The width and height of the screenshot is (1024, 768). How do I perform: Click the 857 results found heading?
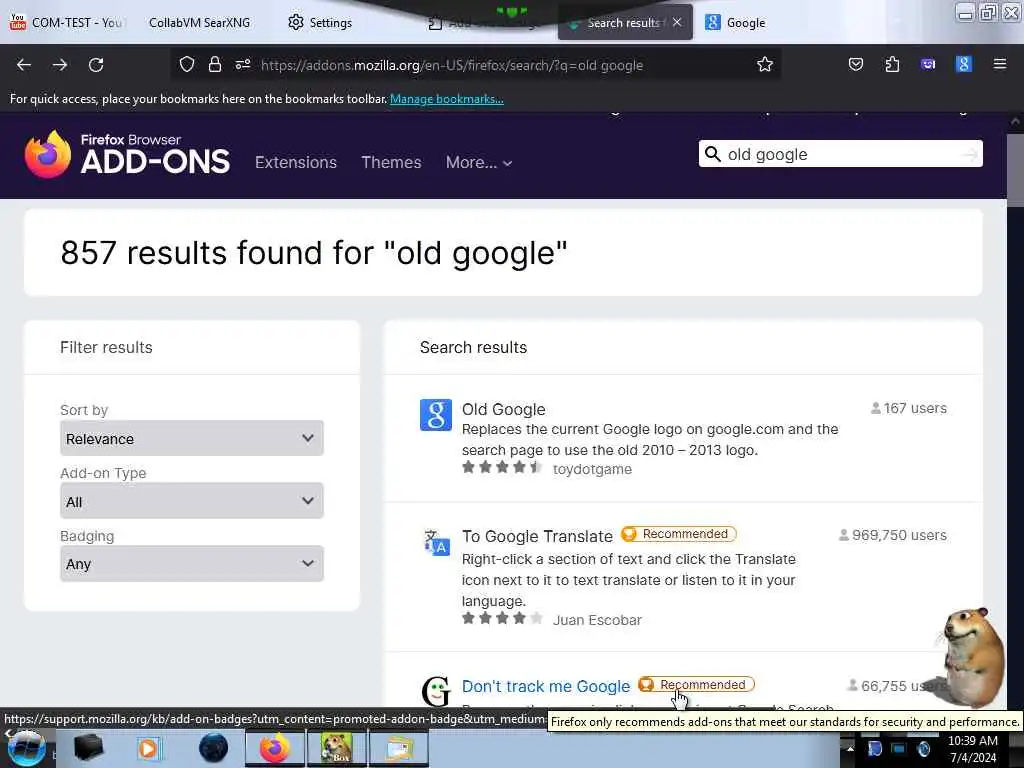[313, 253]
